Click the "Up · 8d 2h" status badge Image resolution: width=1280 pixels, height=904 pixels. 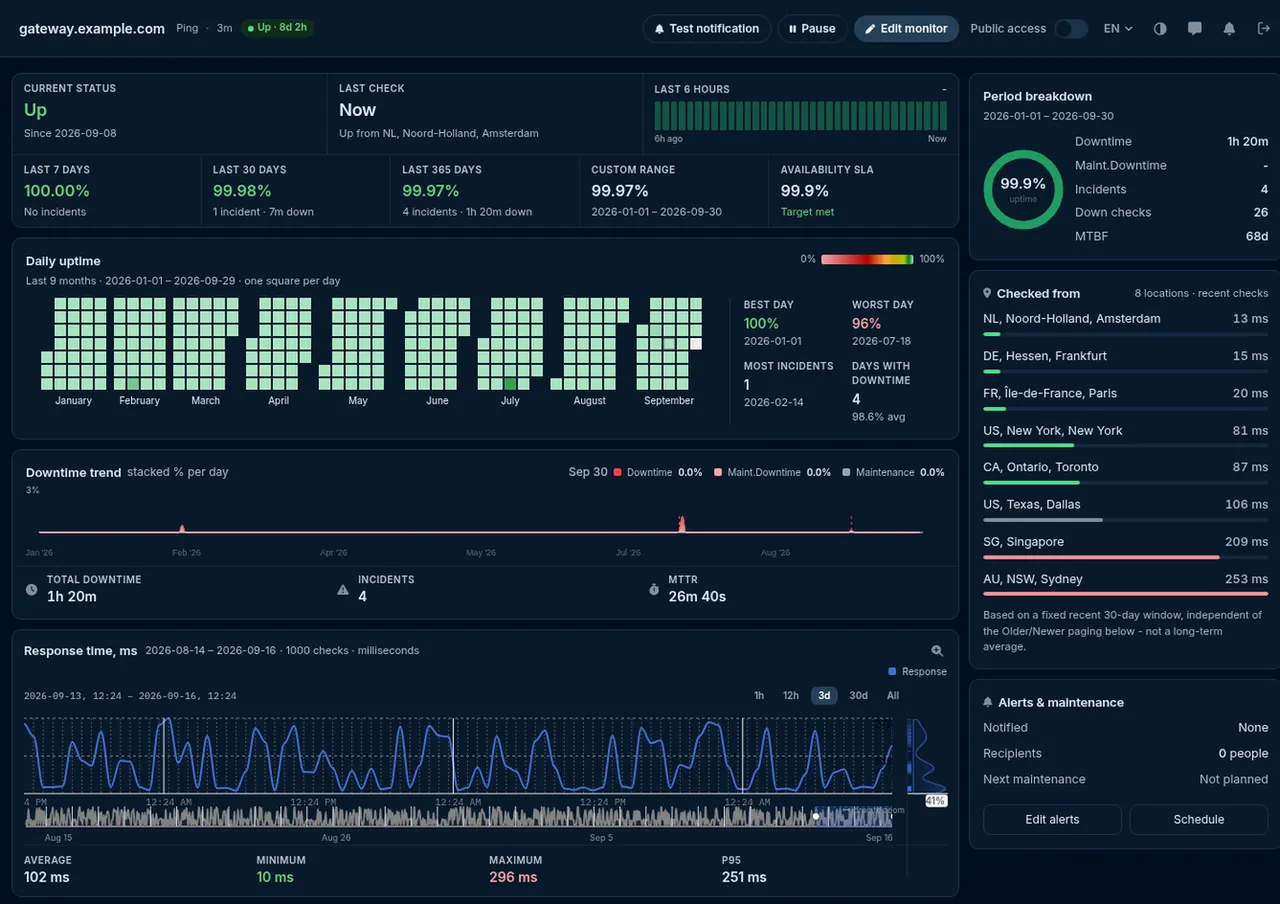(277, 28)
